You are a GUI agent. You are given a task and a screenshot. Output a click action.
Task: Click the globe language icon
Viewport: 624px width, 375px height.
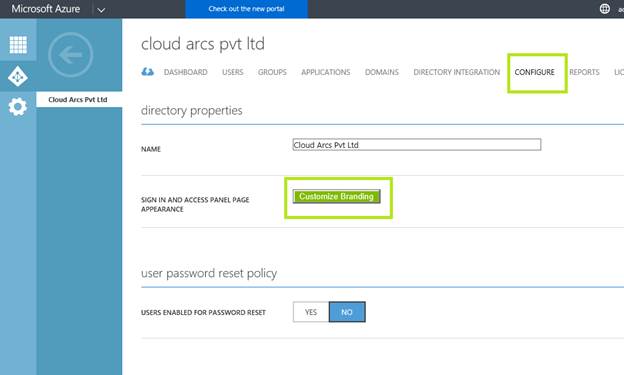point(604,9)
